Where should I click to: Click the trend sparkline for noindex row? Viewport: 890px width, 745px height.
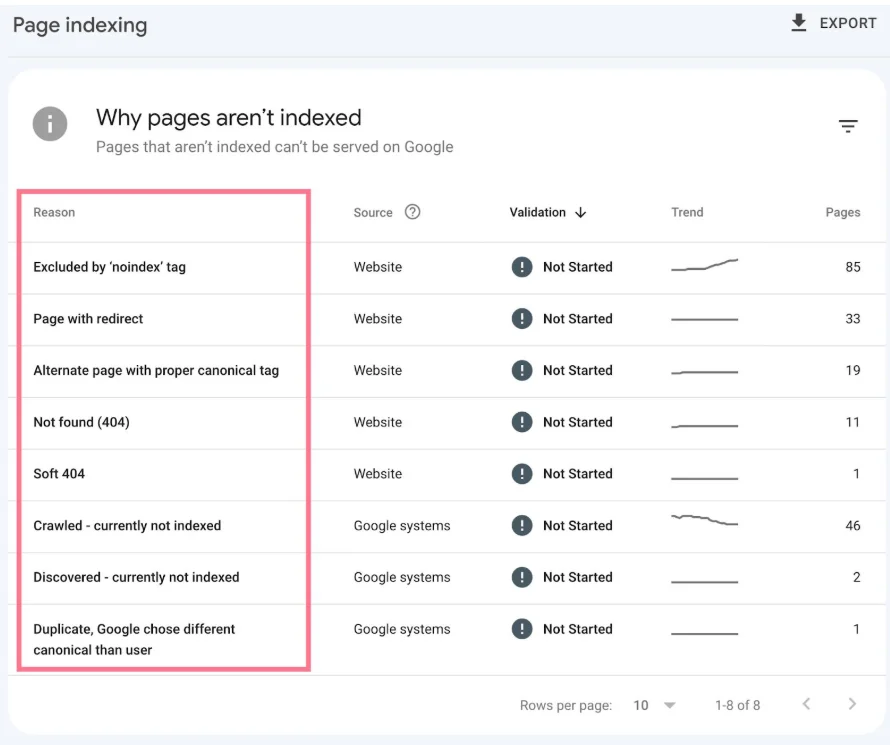click(704, 265)
